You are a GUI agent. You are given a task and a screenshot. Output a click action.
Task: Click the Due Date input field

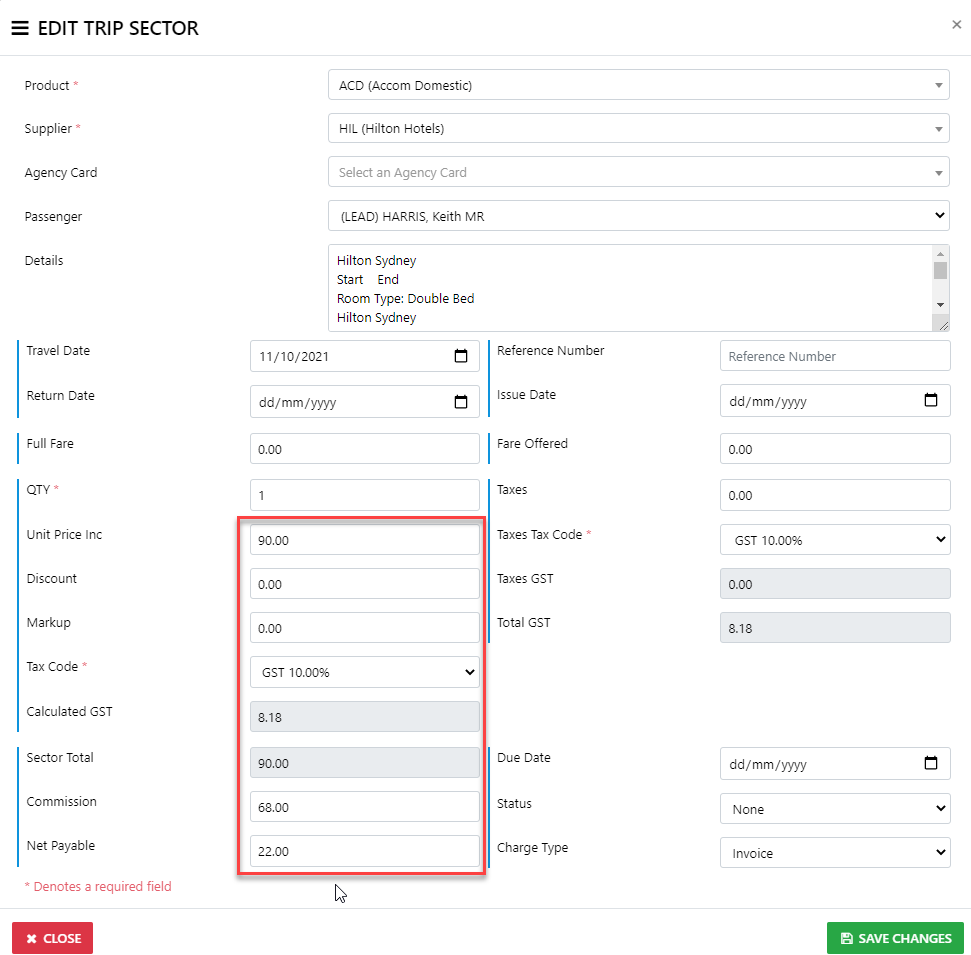pos(835,764)
